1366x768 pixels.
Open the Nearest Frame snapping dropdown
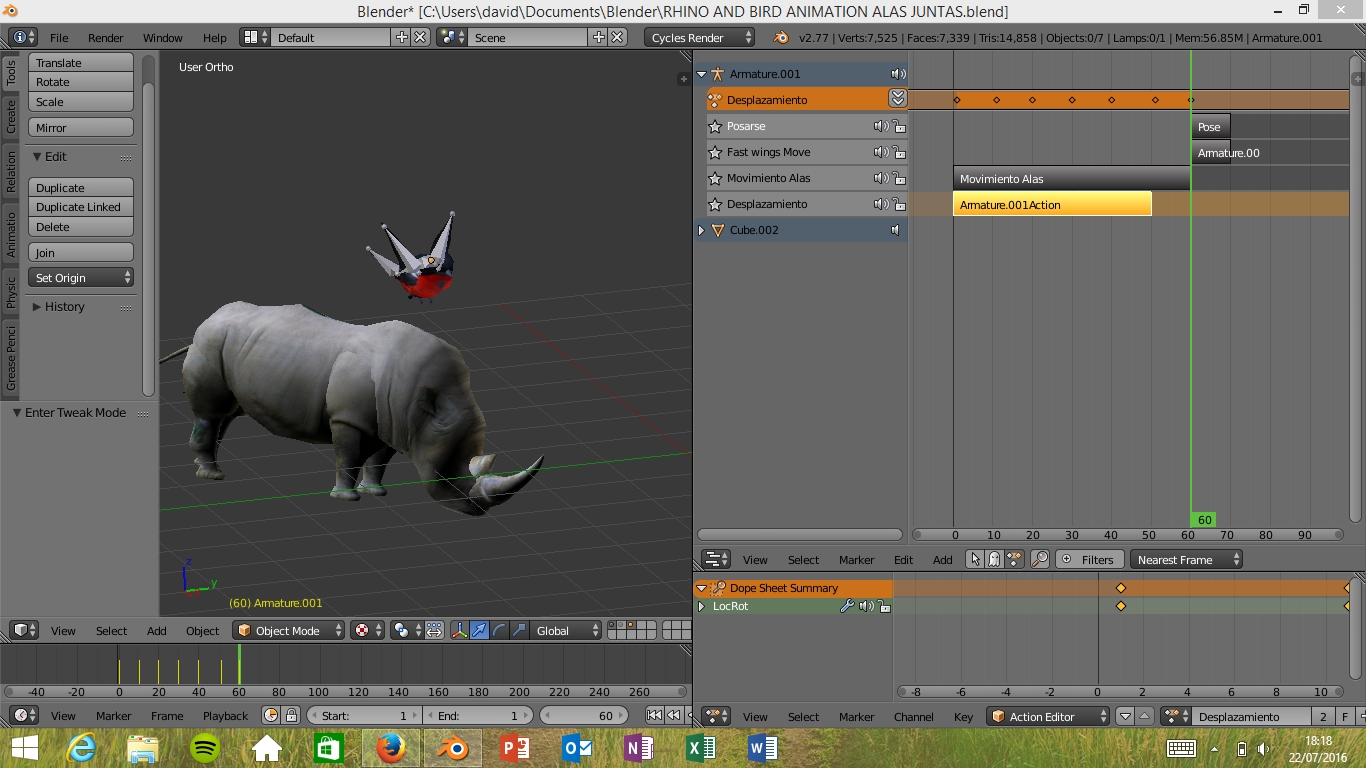(x=1186, y=560)
